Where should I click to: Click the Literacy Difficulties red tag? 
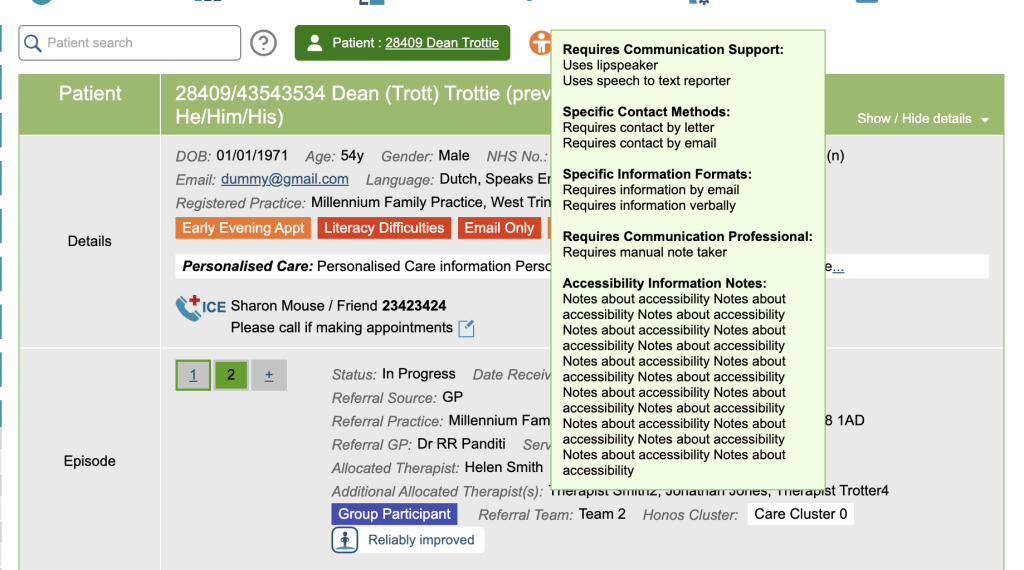pos(383,228)
